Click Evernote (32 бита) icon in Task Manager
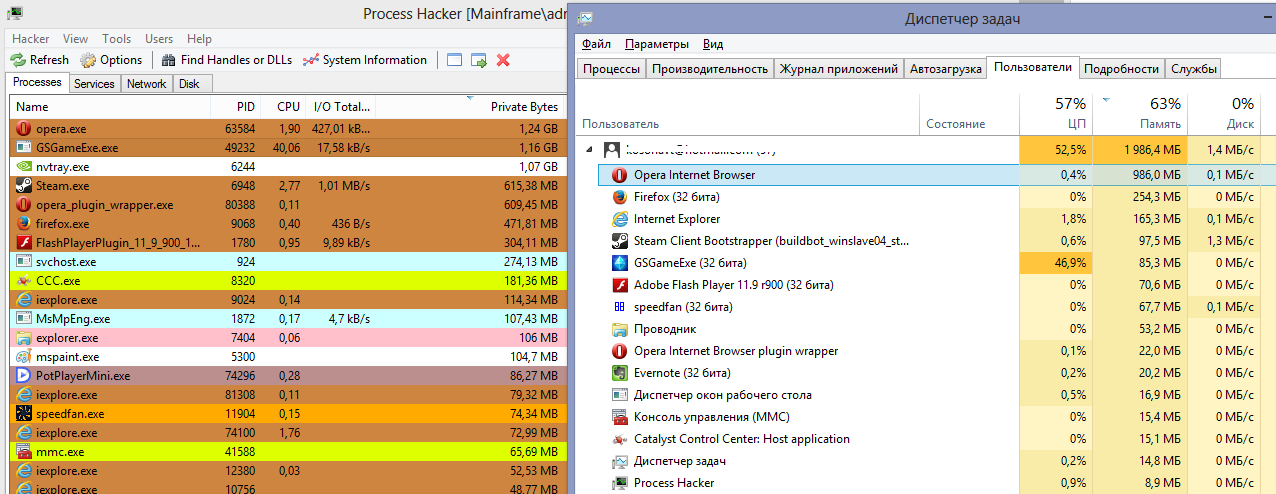Viewport: 1276px width, 494px height. (619, 372)
